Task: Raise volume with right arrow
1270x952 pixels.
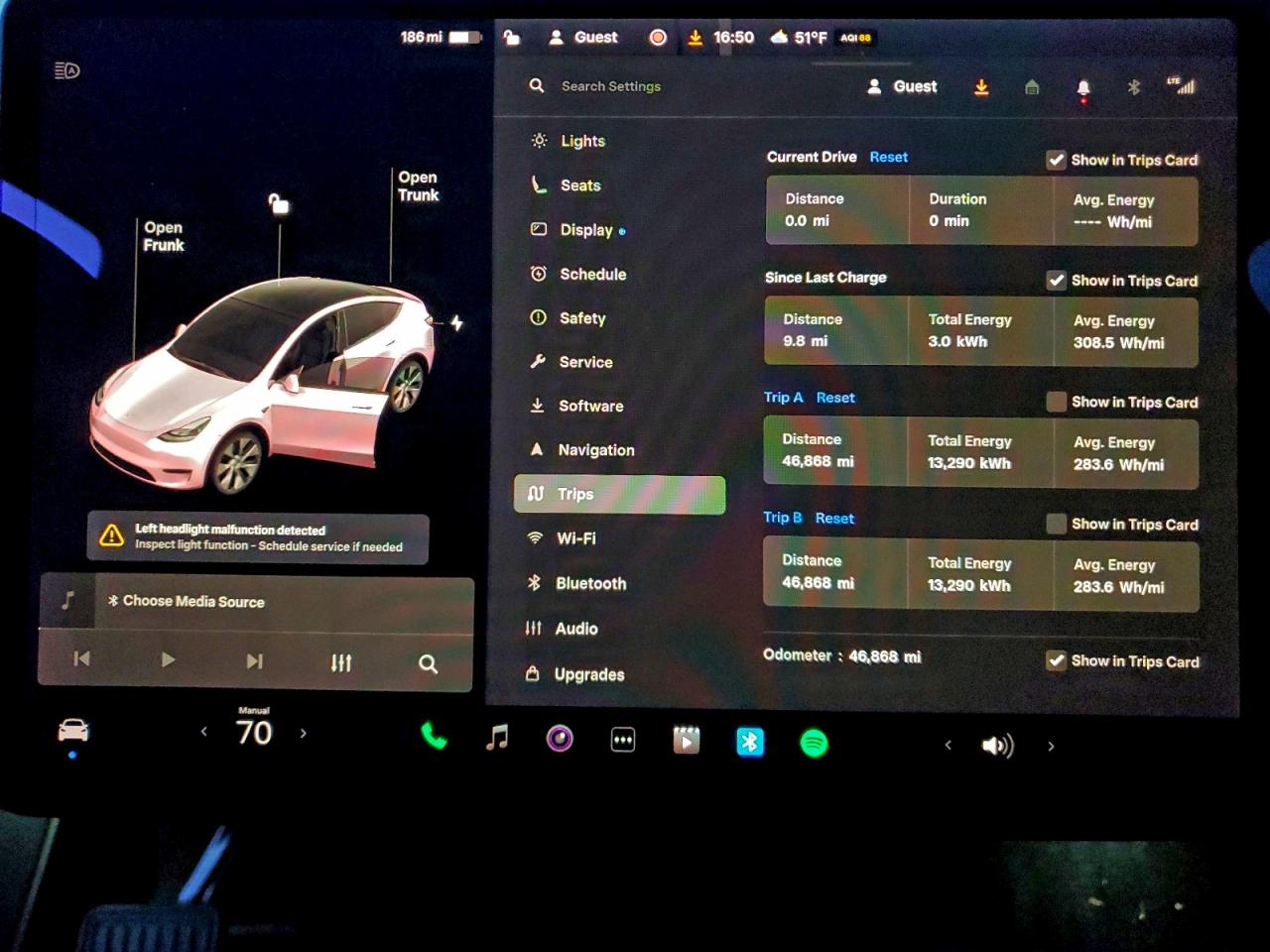Action: pos(1051,746)
